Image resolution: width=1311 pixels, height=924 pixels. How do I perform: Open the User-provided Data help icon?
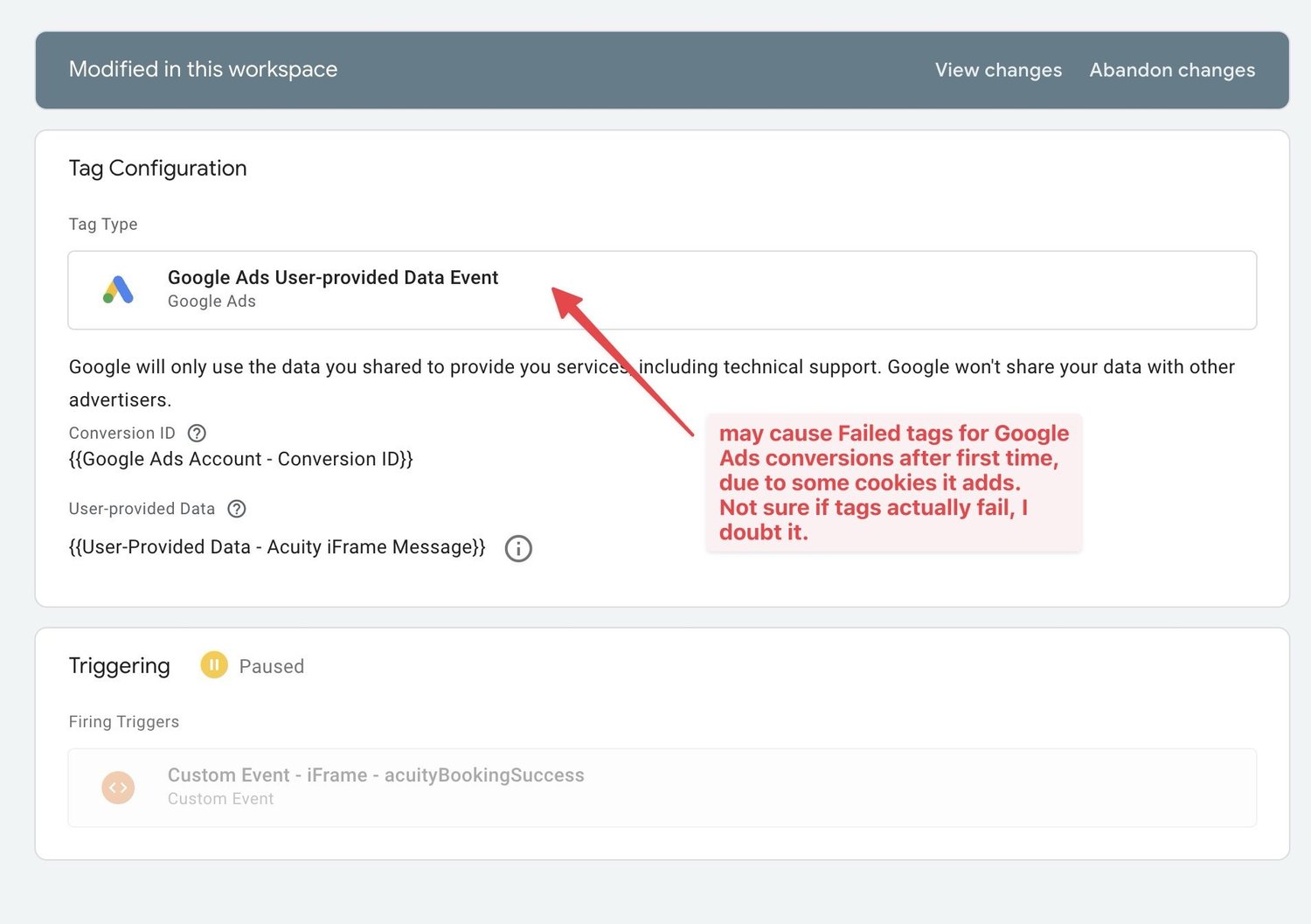coord(237,509)
